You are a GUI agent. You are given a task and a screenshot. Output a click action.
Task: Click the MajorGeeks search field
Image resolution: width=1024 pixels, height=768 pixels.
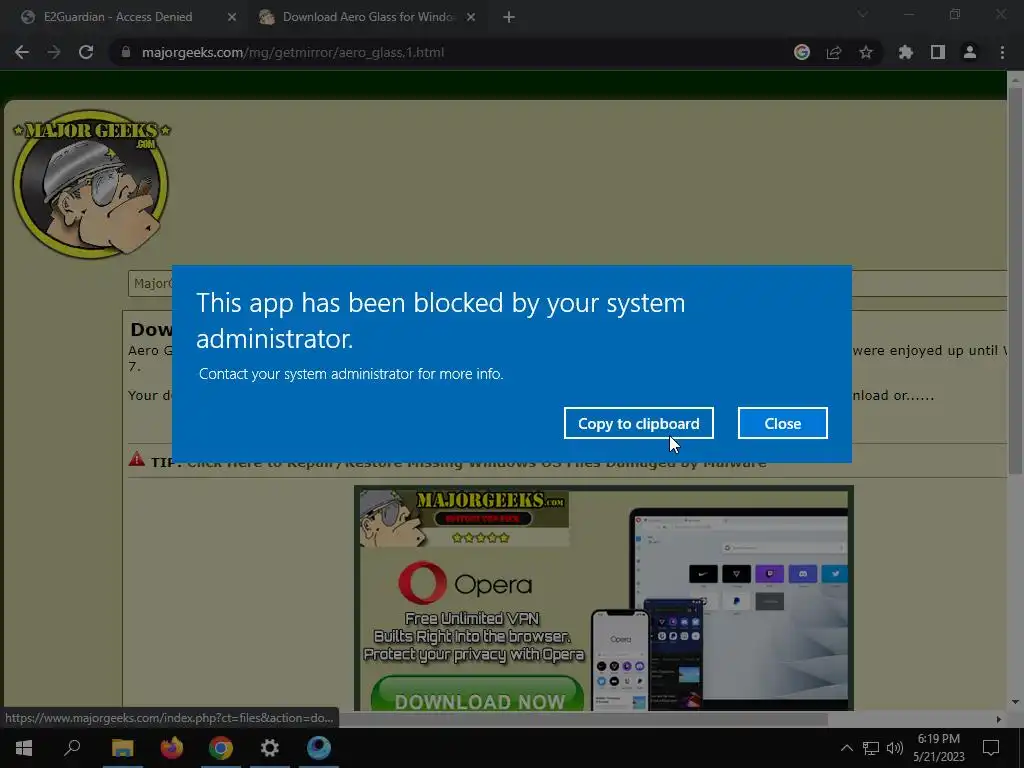click(567, 283)
